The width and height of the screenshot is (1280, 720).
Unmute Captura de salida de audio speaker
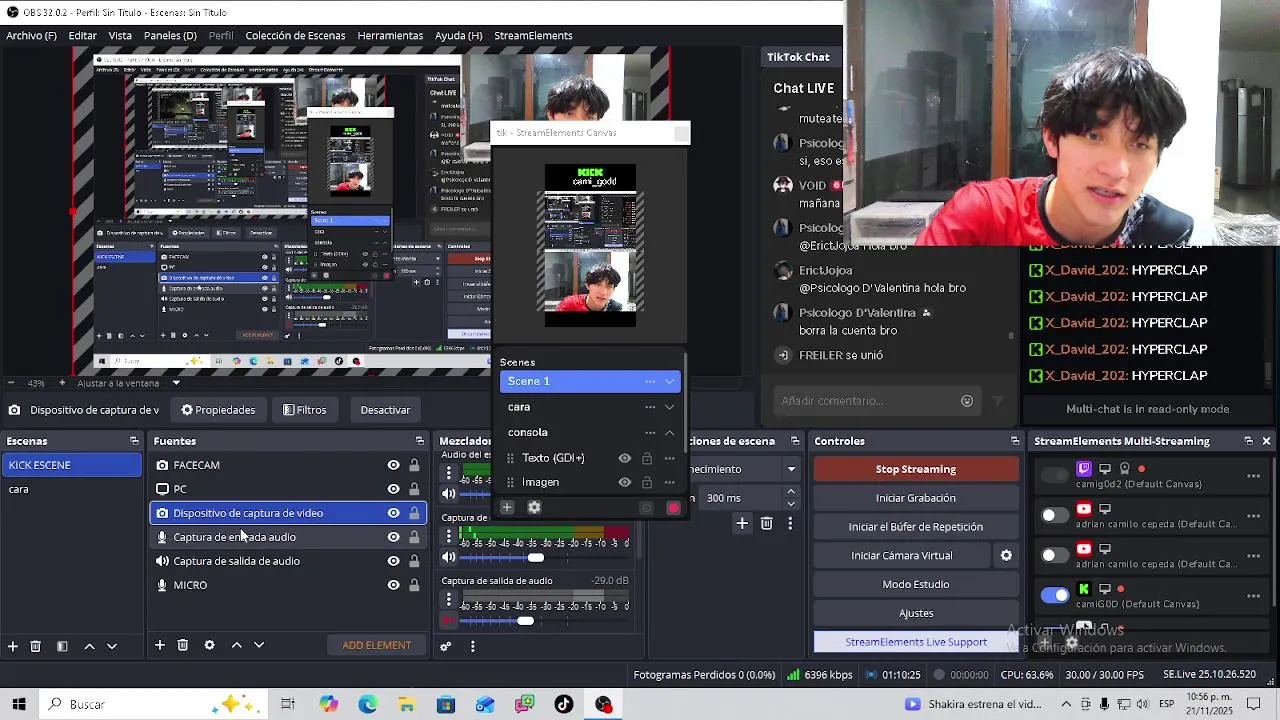[449, 621]
